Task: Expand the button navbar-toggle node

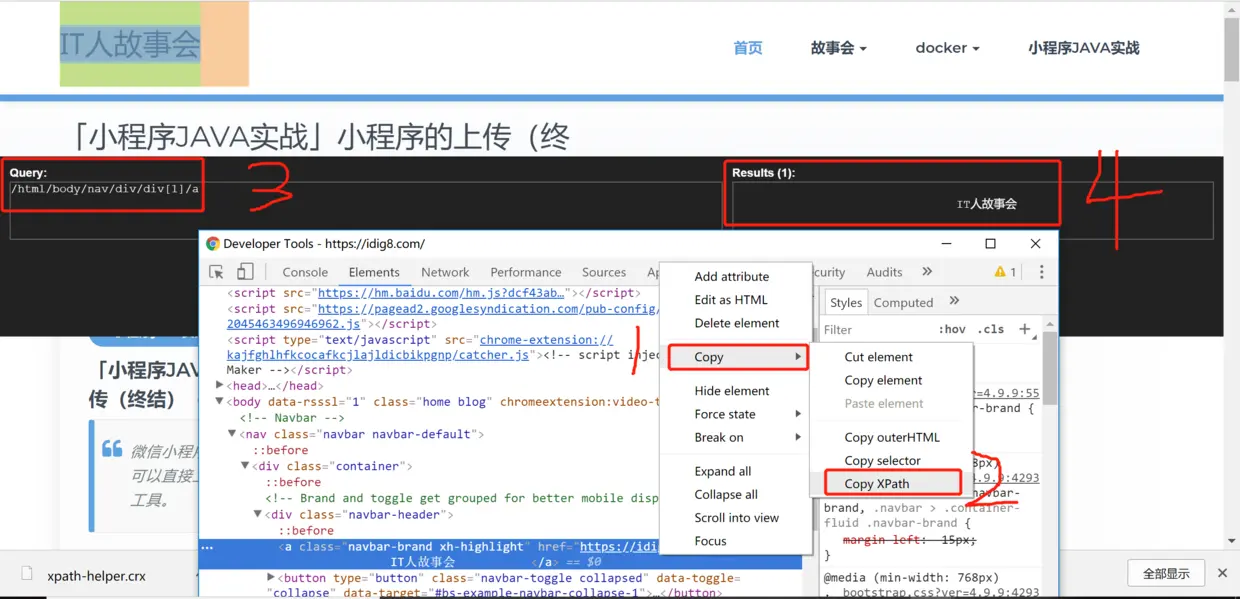Action: pyautogui.click(x=271, y=578)
